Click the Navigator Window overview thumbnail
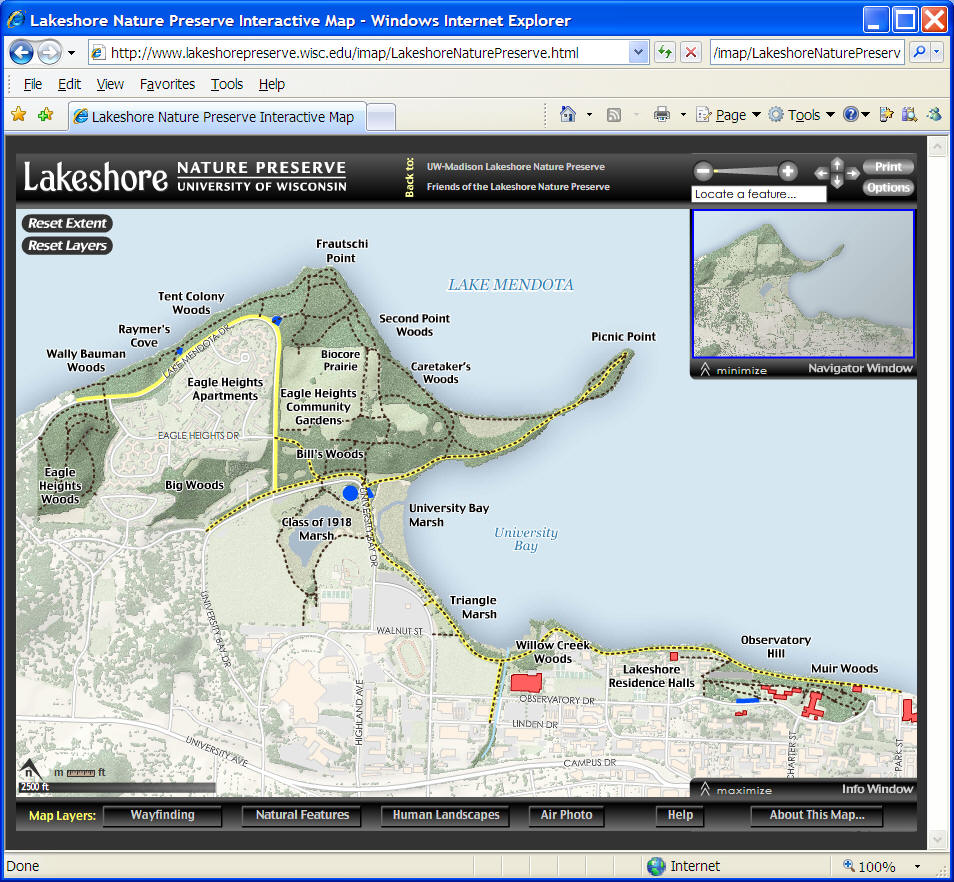The width and height of the screenshot is (954, 882). 803,283
